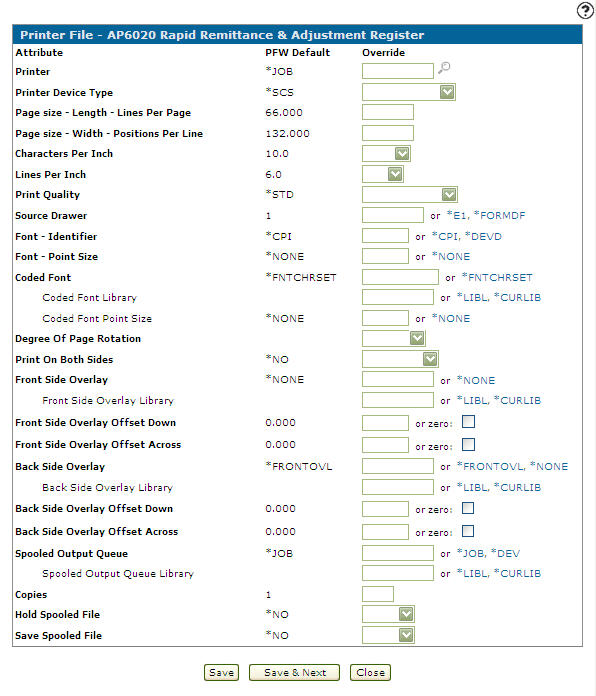Expand the Print On Both Sides dropdown
Image resolution: width=596 pixels, height=696 pixels.
tap(400, 359)
